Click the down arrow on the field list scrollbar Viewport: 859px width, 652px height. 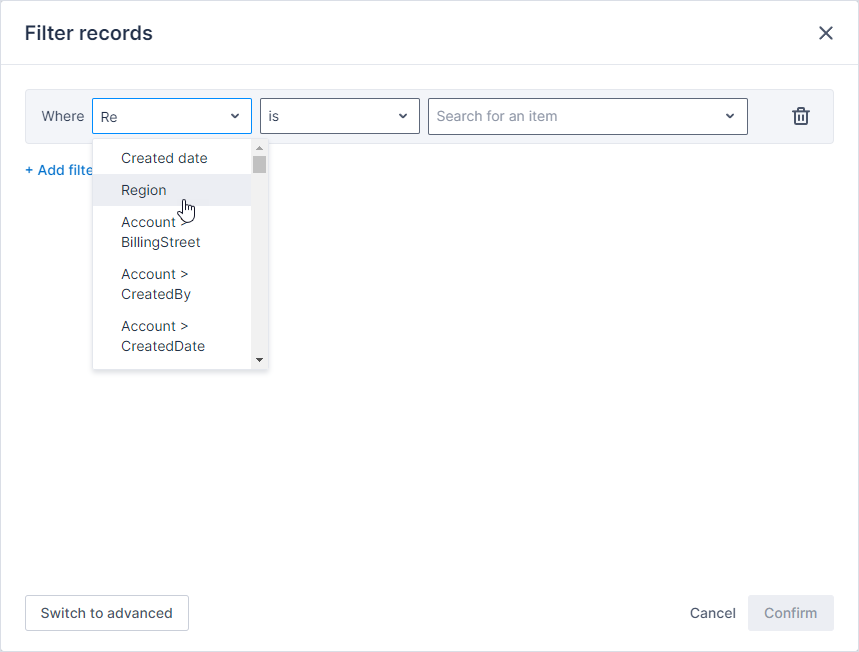pos(258,358)
